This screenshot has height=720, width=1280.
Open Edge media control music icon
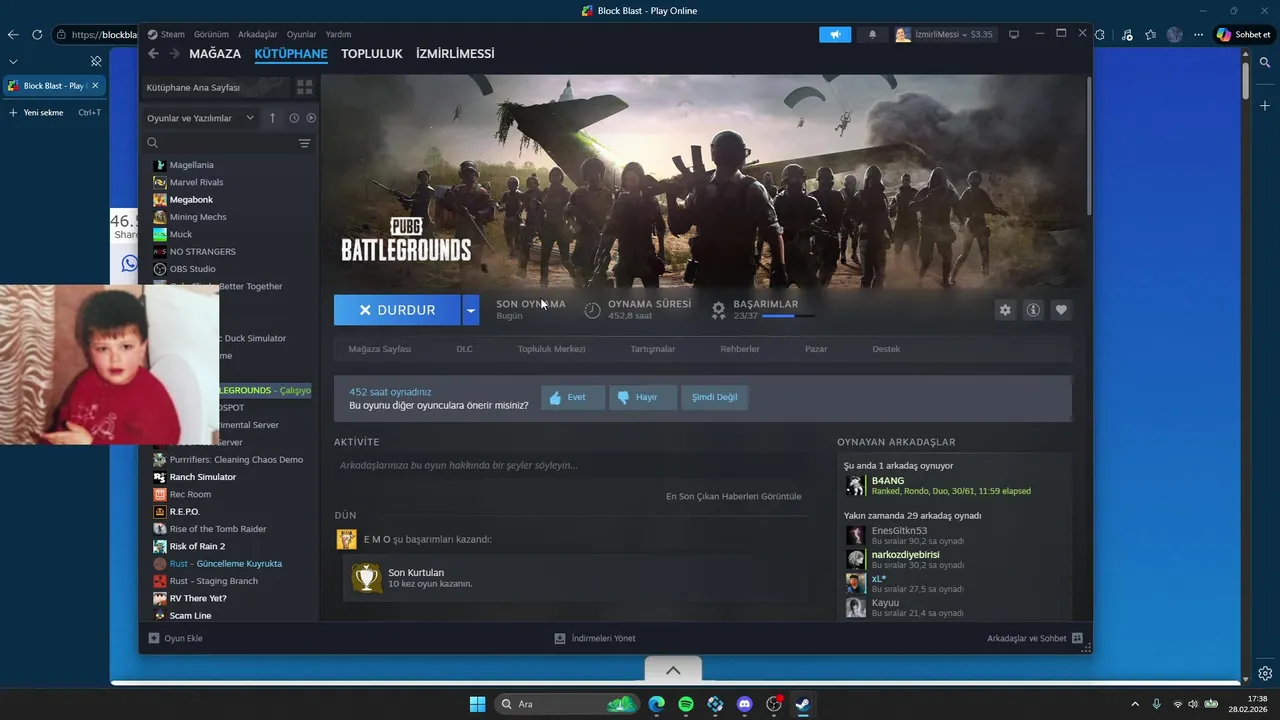tap(1127, 34)
